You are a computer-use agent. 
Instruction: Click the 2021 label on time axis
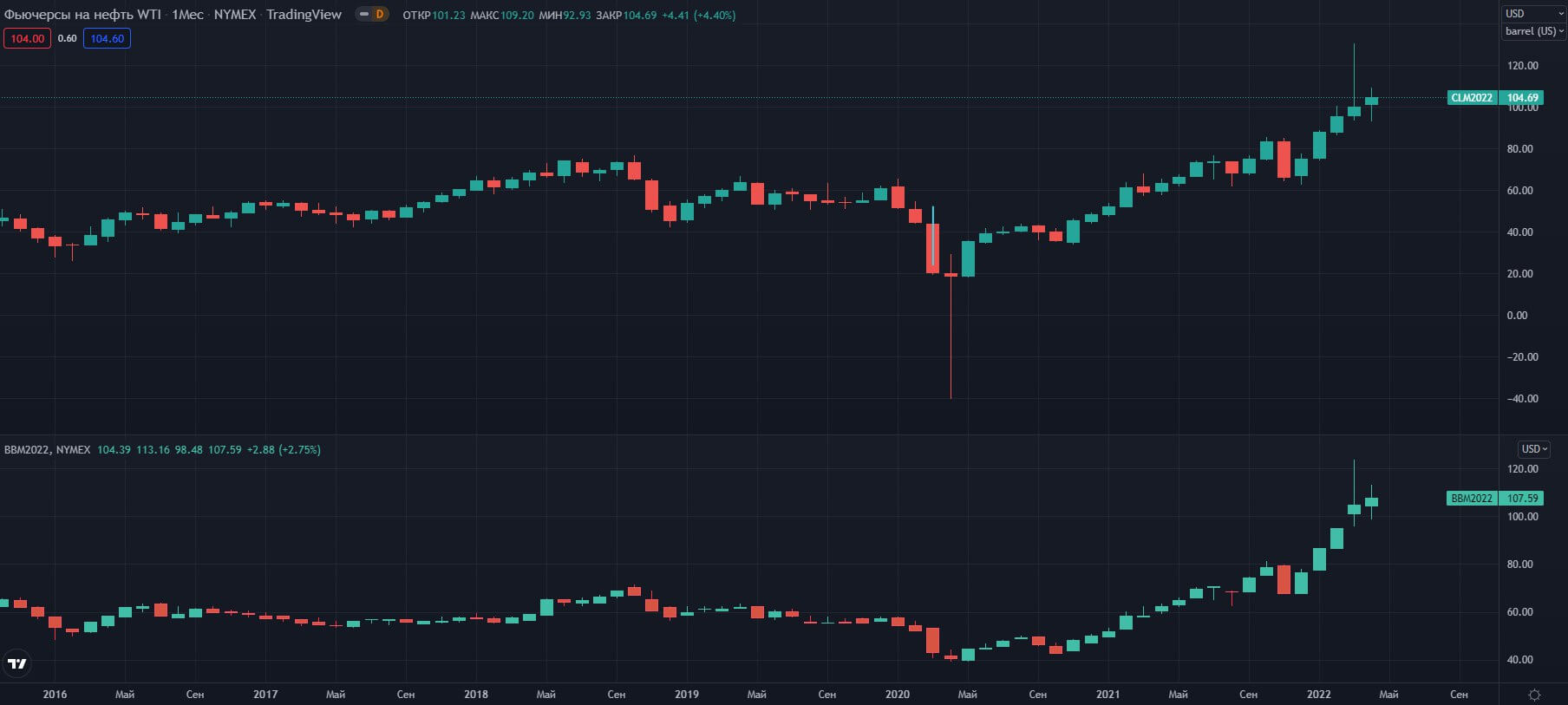point(1107,695)
